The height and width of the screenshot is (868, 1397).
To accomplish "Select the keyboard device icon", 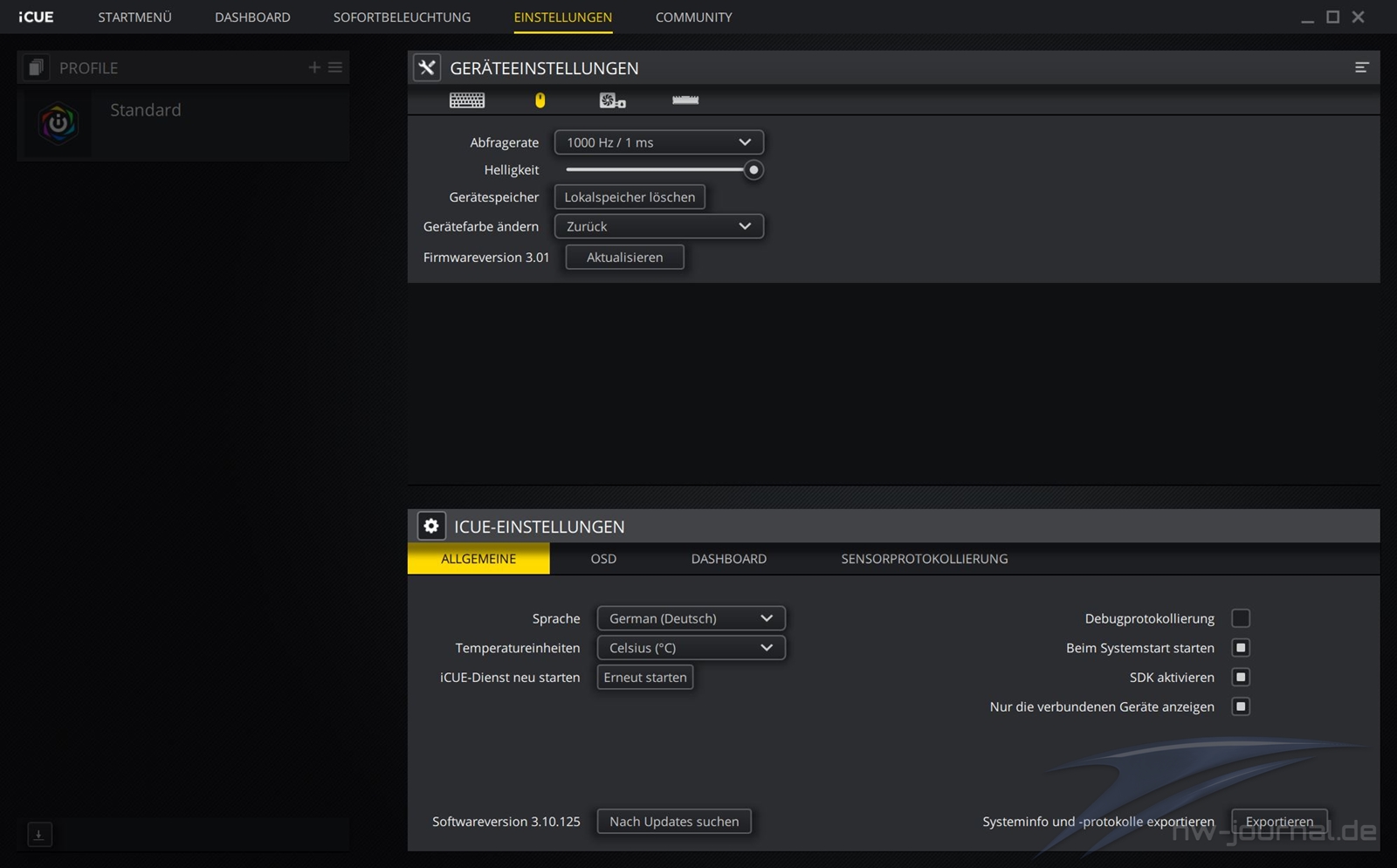I will [467, 100].
